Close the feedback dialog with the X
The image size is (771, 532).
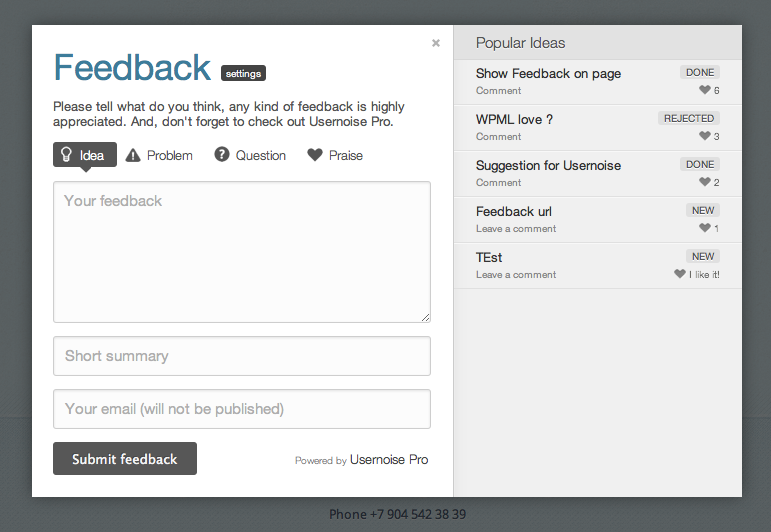pyautogui.click(x=436, y=43)
